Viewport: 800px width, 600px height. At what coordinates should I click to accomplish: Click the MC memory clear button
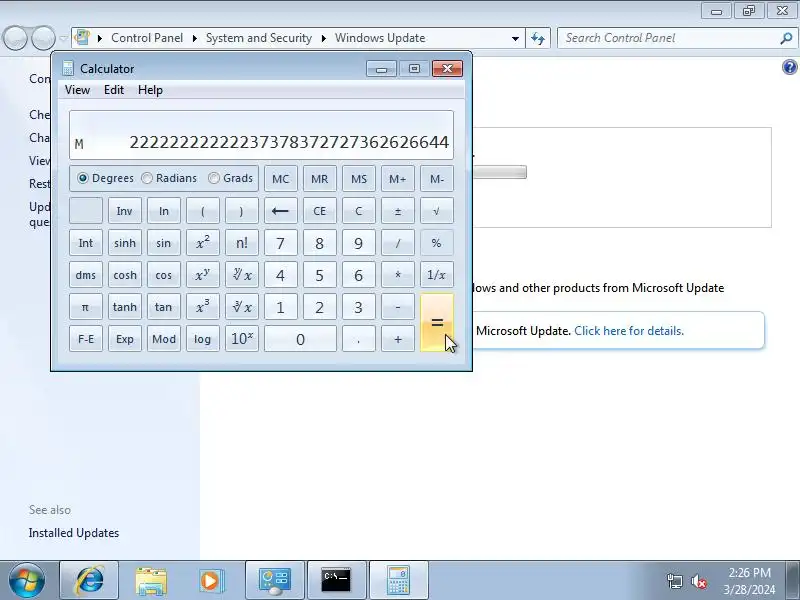(281, 179)
